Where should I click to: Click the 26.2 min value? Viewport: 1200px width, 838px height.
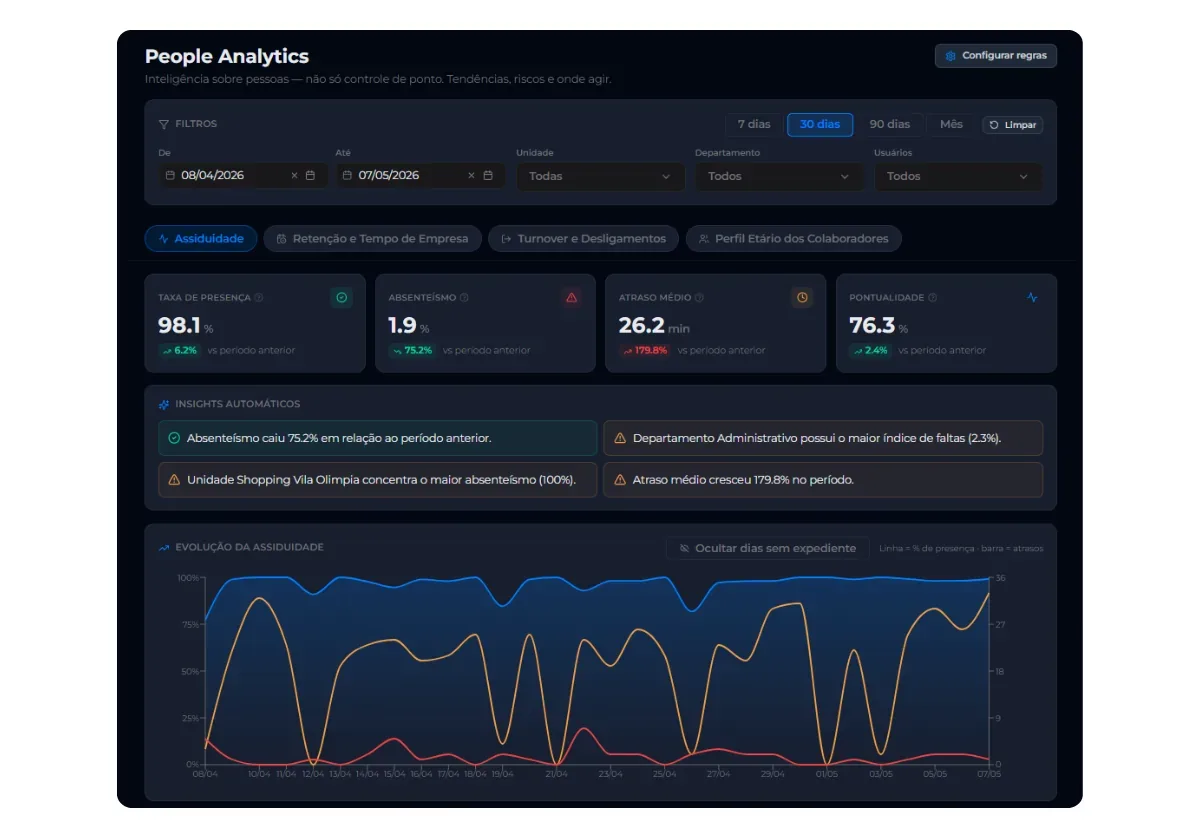[641, 325]
